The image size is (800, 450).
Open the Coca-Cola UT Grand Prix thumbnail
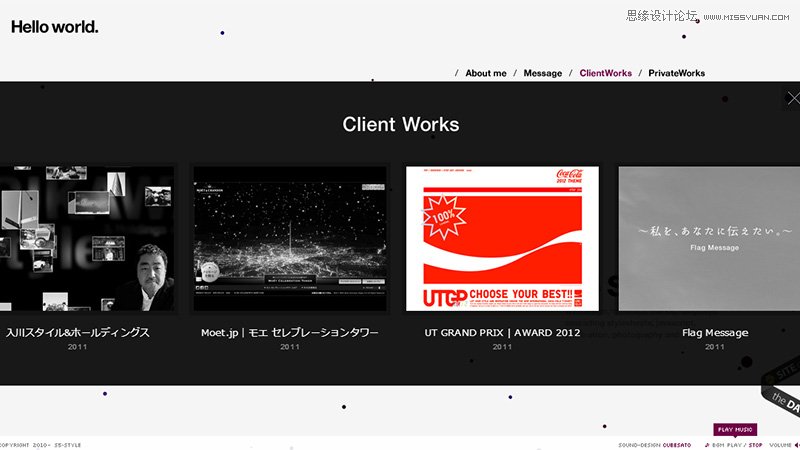(x=502, y=238)
